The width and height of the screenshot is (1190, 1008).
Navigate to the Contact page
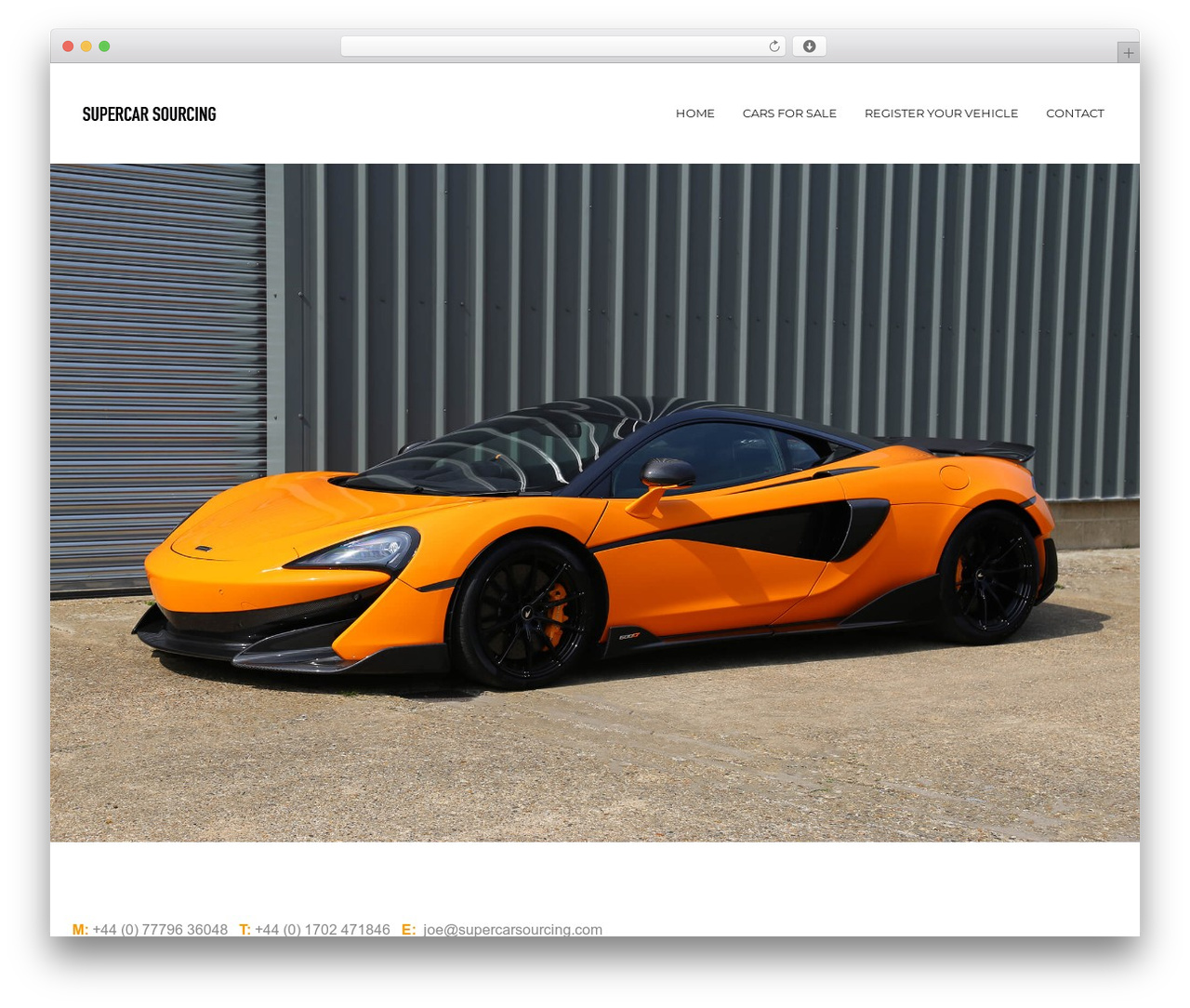[1075, 113]
